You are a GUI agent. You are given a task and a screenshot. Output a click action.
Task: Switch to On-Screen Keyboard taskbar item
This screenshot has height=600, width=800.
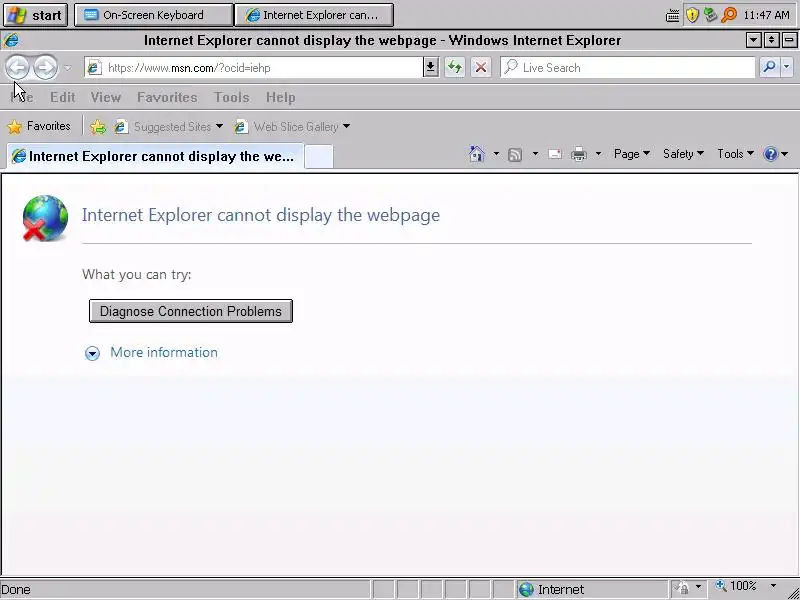click(x=154, y=15)
